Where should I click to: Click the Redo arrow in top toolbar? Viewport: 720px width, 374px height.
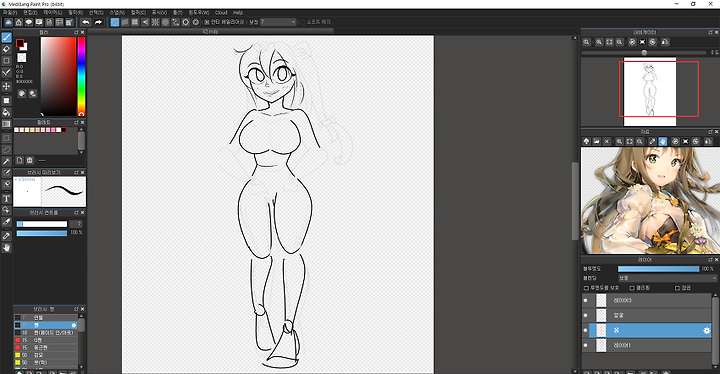98,22
